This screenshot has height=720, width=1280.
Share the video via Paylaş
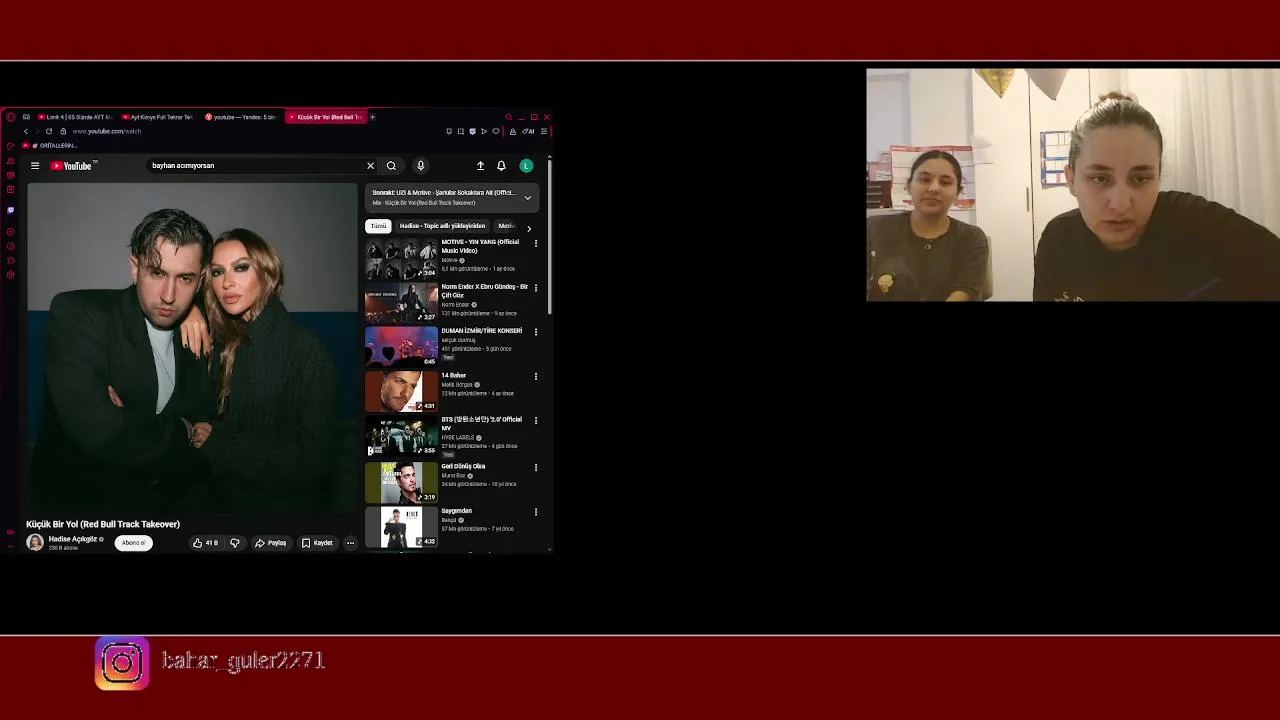(270, 543)
